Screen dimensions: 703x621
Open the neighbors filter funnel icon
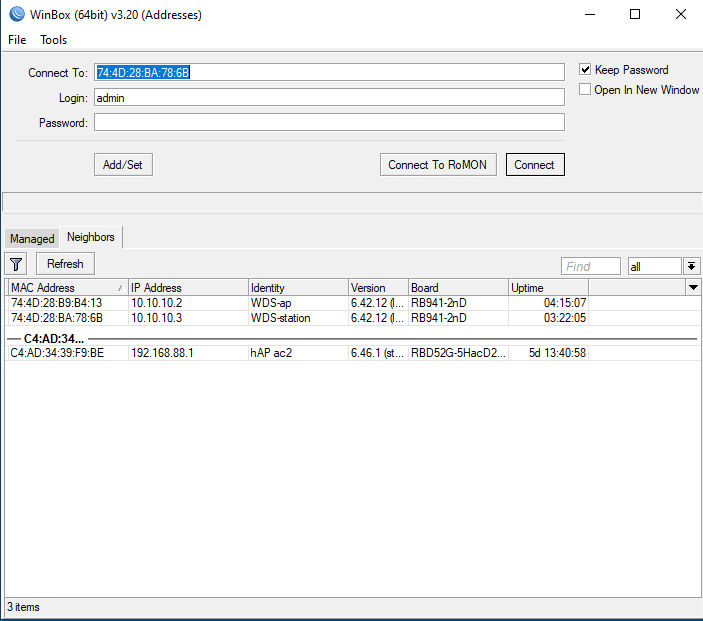[x=16, y=264]
